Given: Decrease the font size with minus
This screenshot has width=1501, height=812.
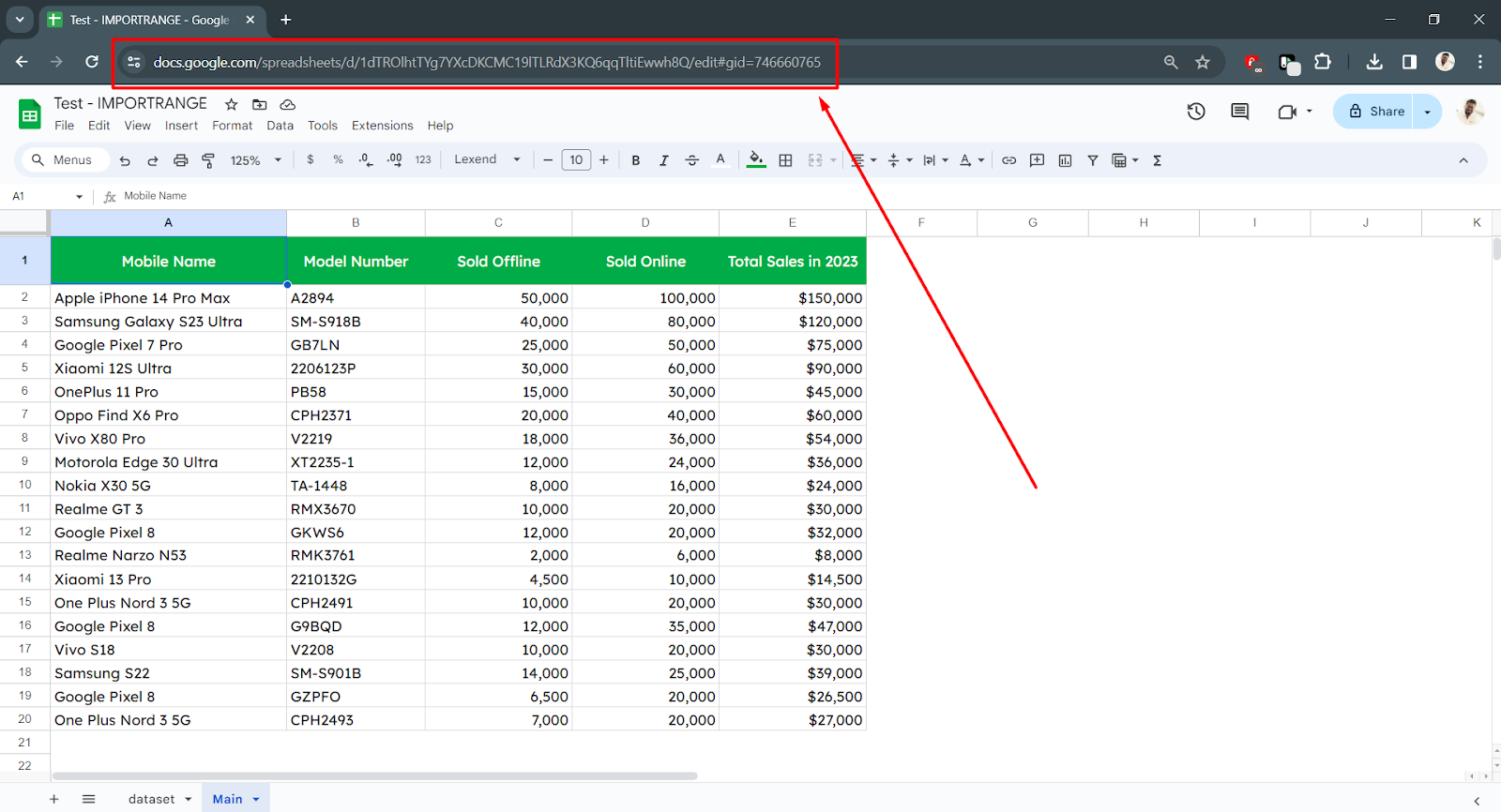Looking at the screenshot, I should (x=548, y=160).
